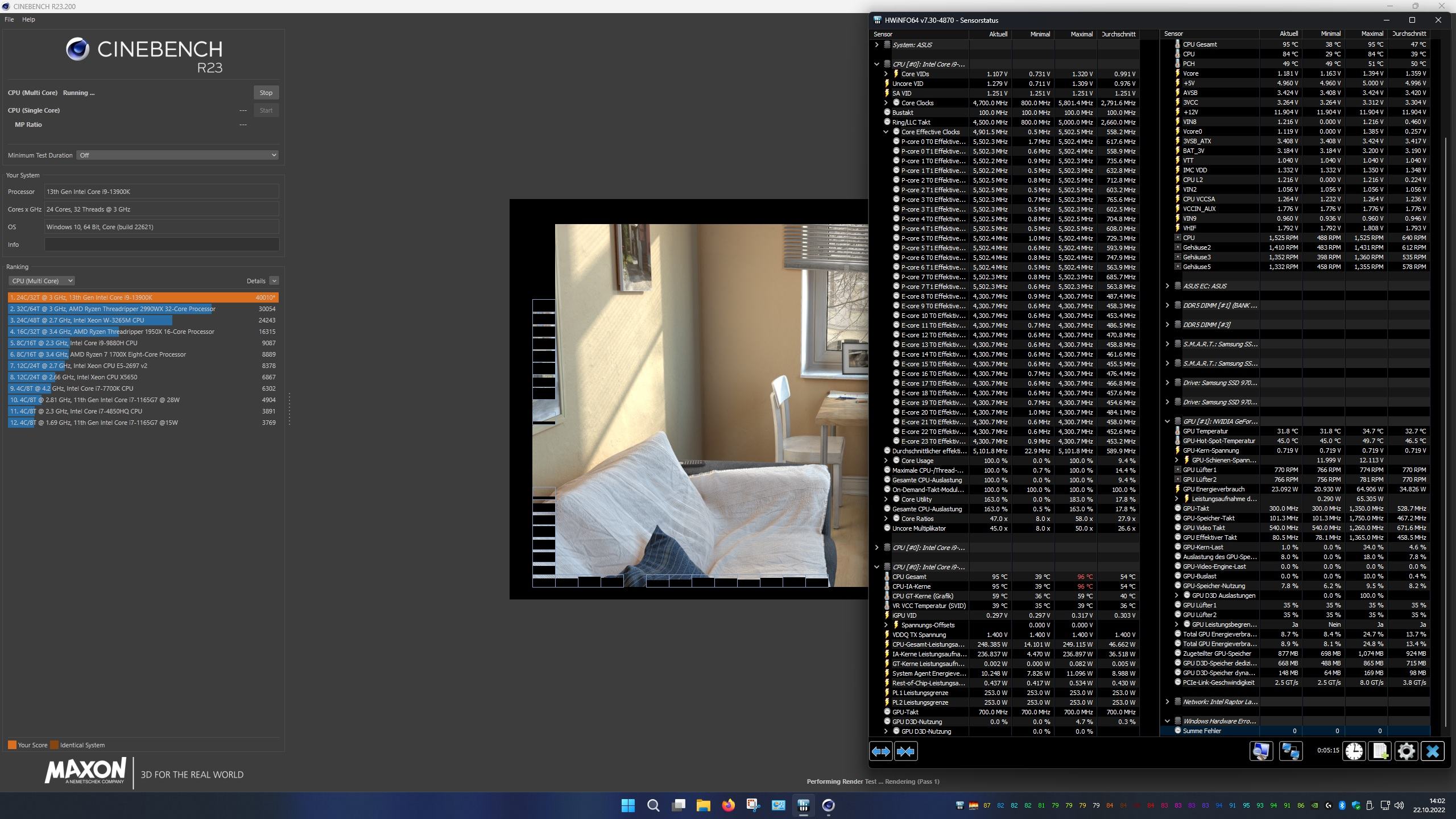The height and width of the screenshot is (819, 1456).
Task: Open HWiNFO remote network monitors icon
Action: pyautogui.click(x=1290, y=751)
